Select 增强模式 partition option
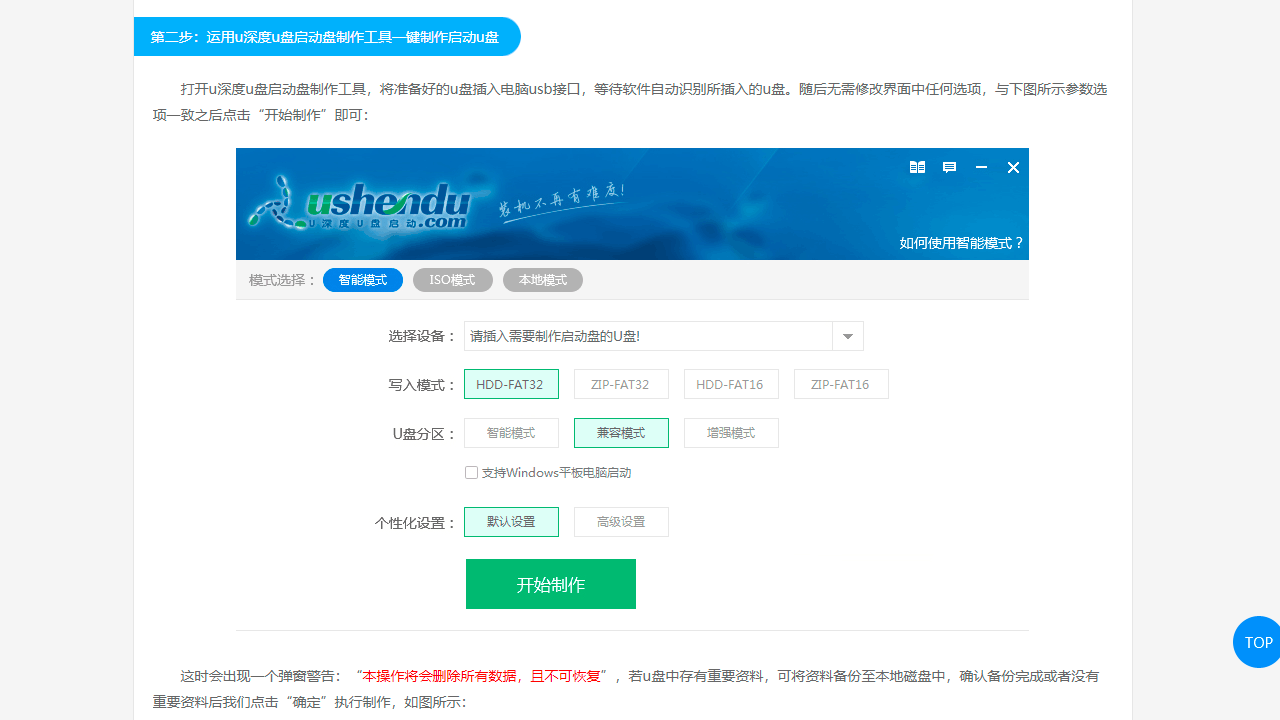 click(x=731, y=432)
